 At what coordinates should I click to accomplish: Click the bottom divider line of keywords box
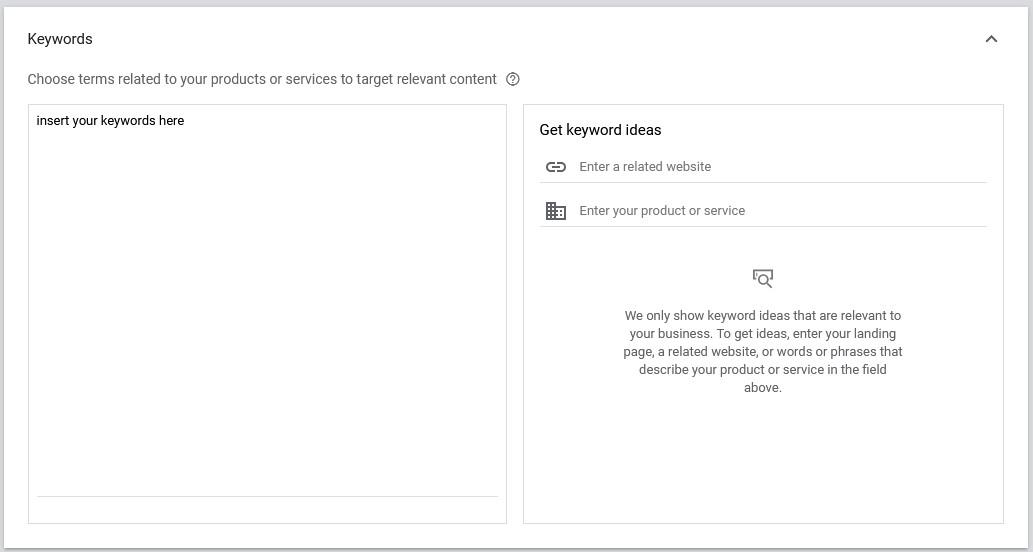pyautogui.click(x=267, y=496)
